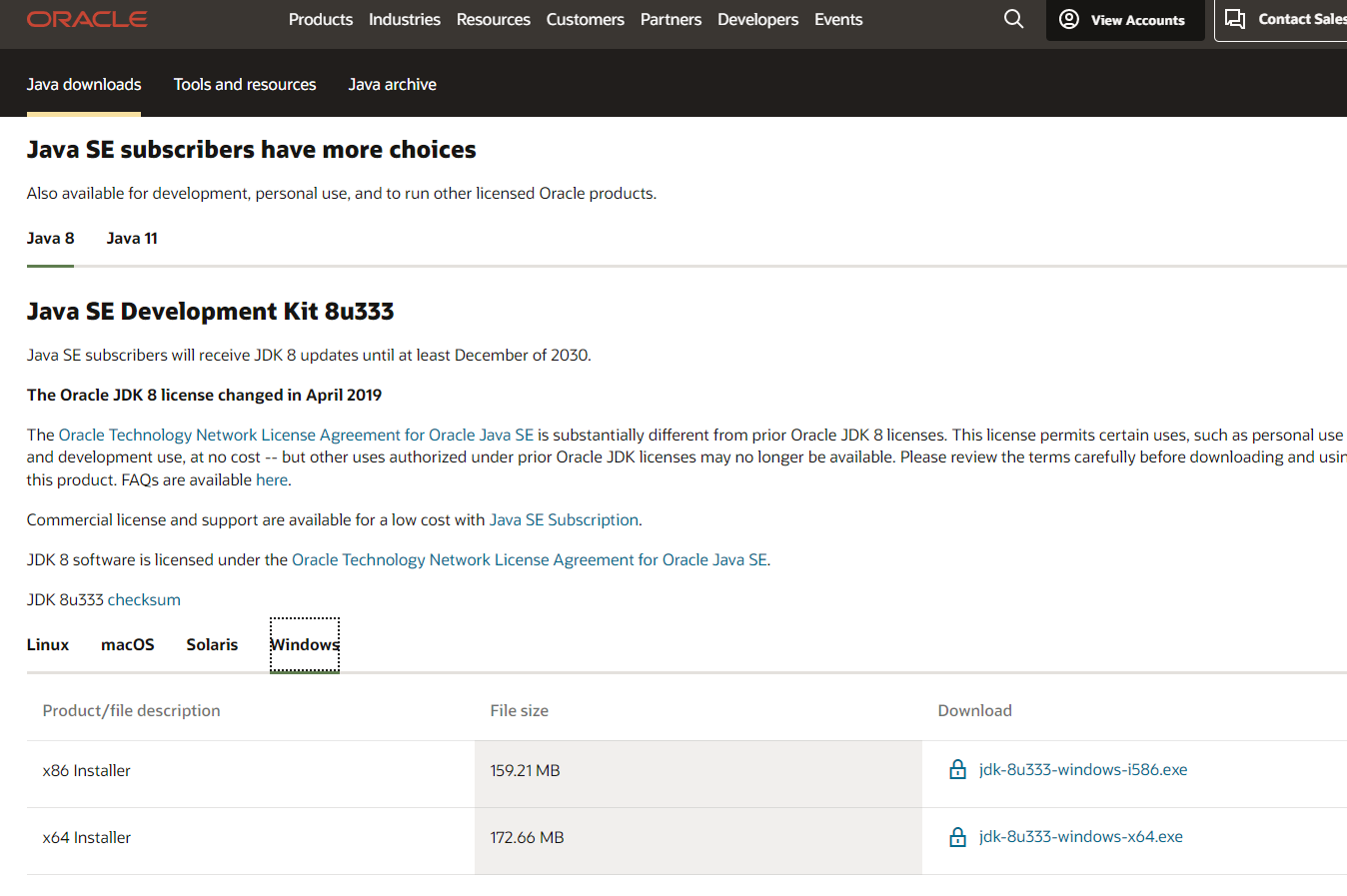Open the Developers menu
The image size is (1347, 896).
(757, 19)
